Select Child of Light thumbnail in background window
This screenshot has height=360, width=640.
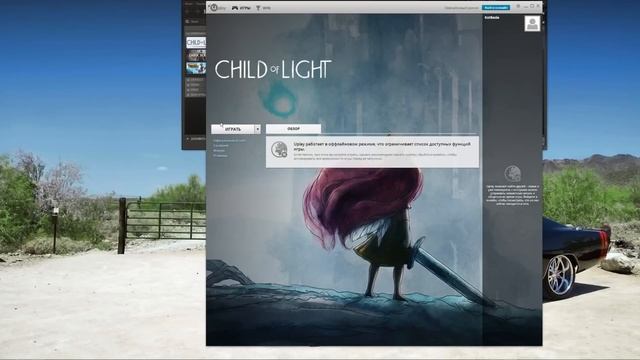196,42
